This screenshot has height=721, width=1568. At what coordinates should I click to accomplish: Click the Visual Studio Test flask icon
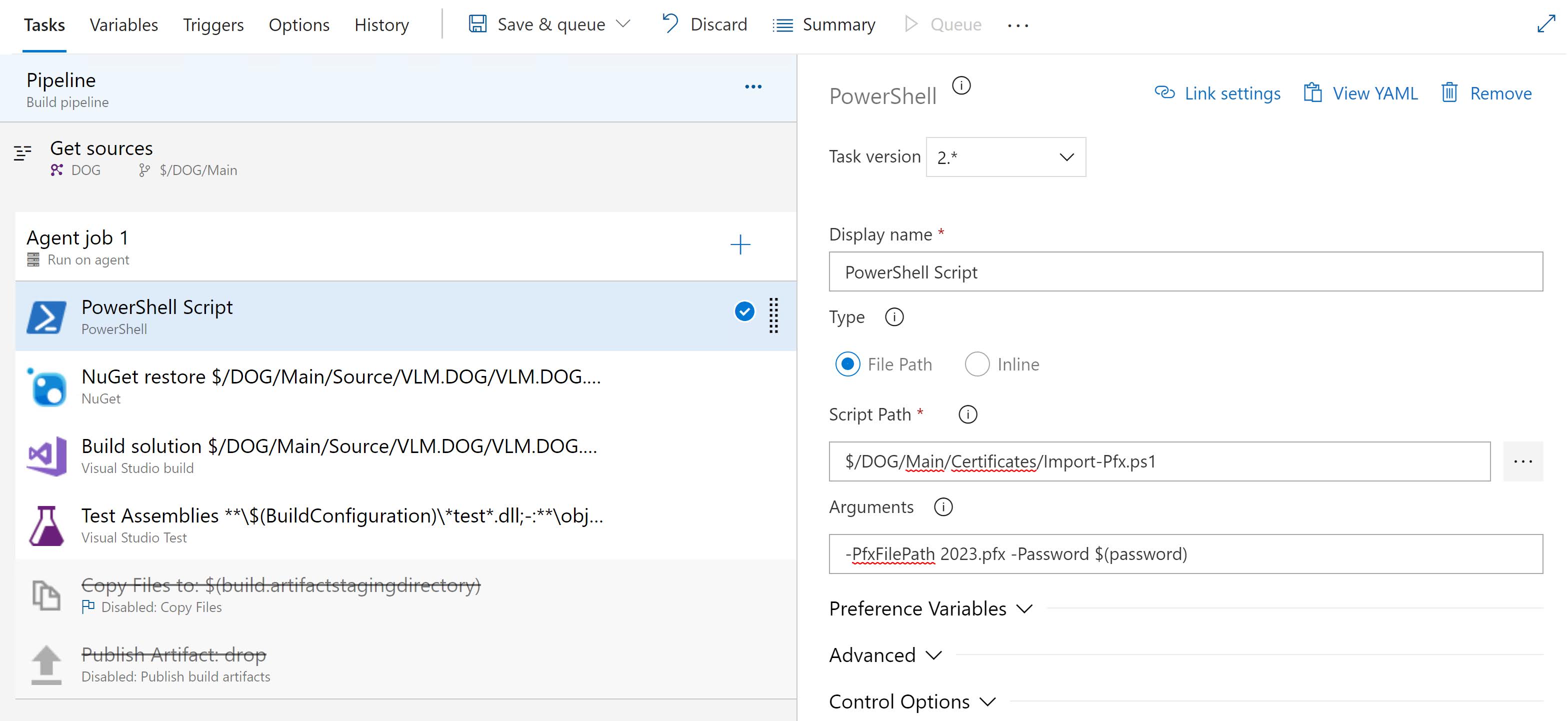[46, 525]
